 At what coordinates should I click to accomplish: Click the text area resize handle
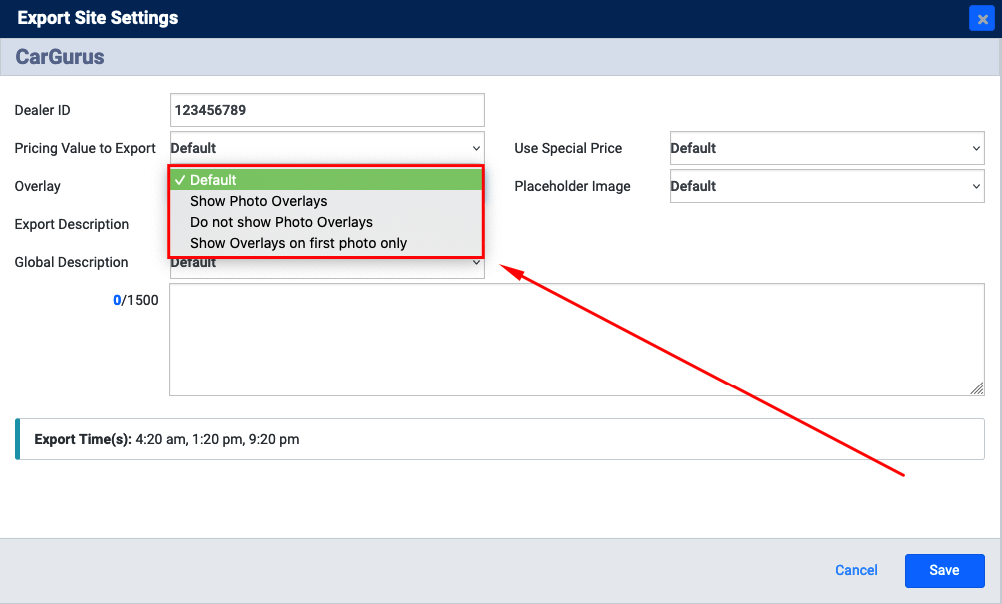(976, 388)
